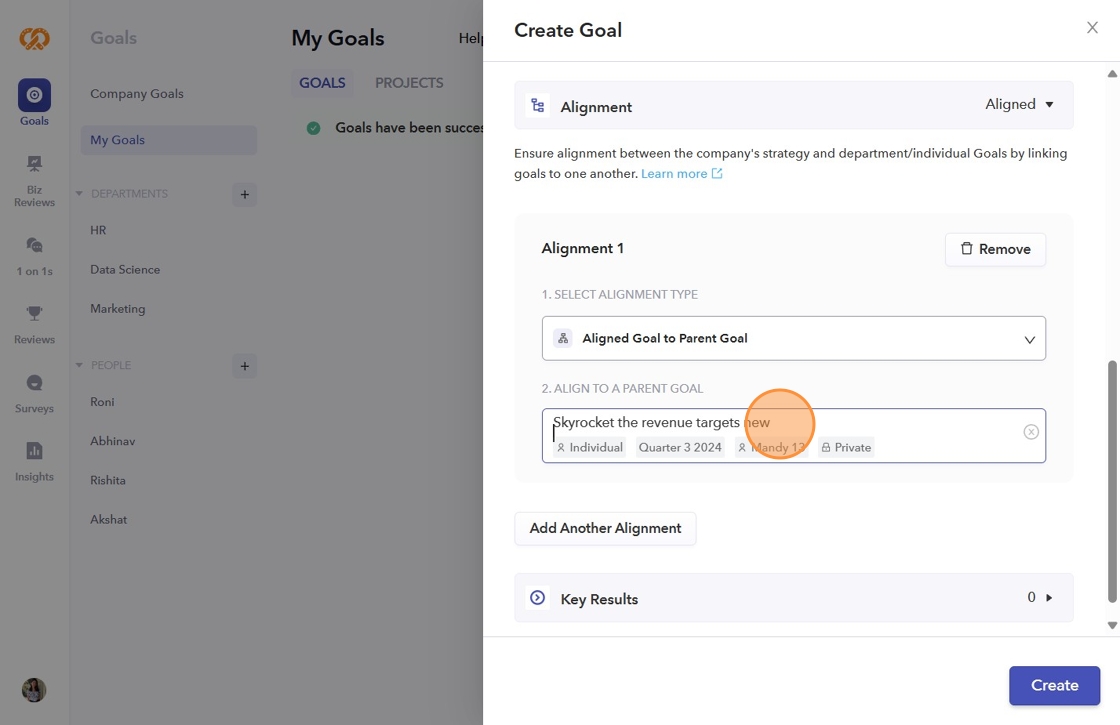The image size is (1120, 725).
Task: Add a person with plus icon
Action: (244, 366)
